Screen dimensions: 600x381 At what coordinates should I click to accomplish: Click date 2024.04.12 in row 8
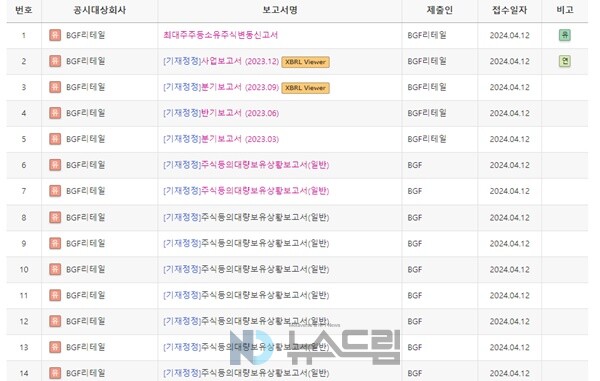[x=510, y=218]
